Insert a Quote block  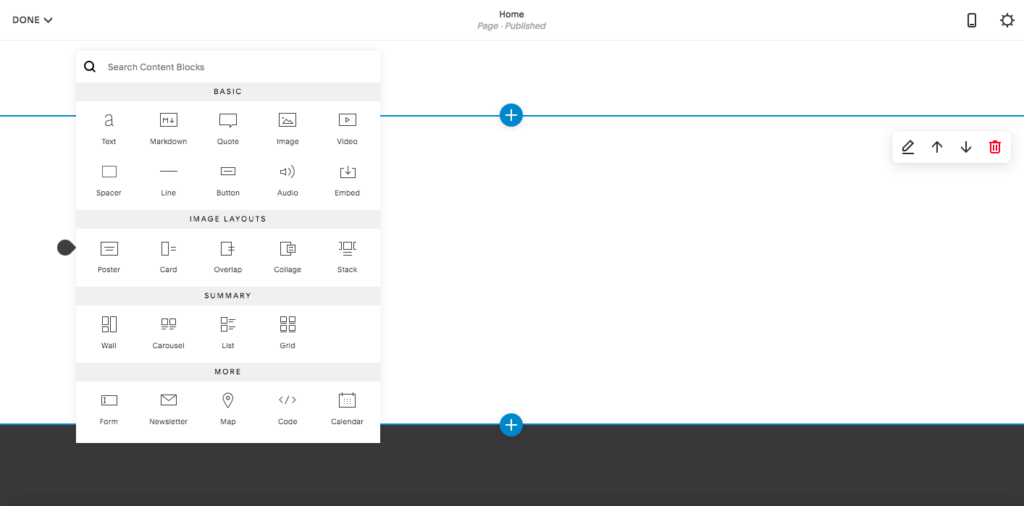point(228,127)
